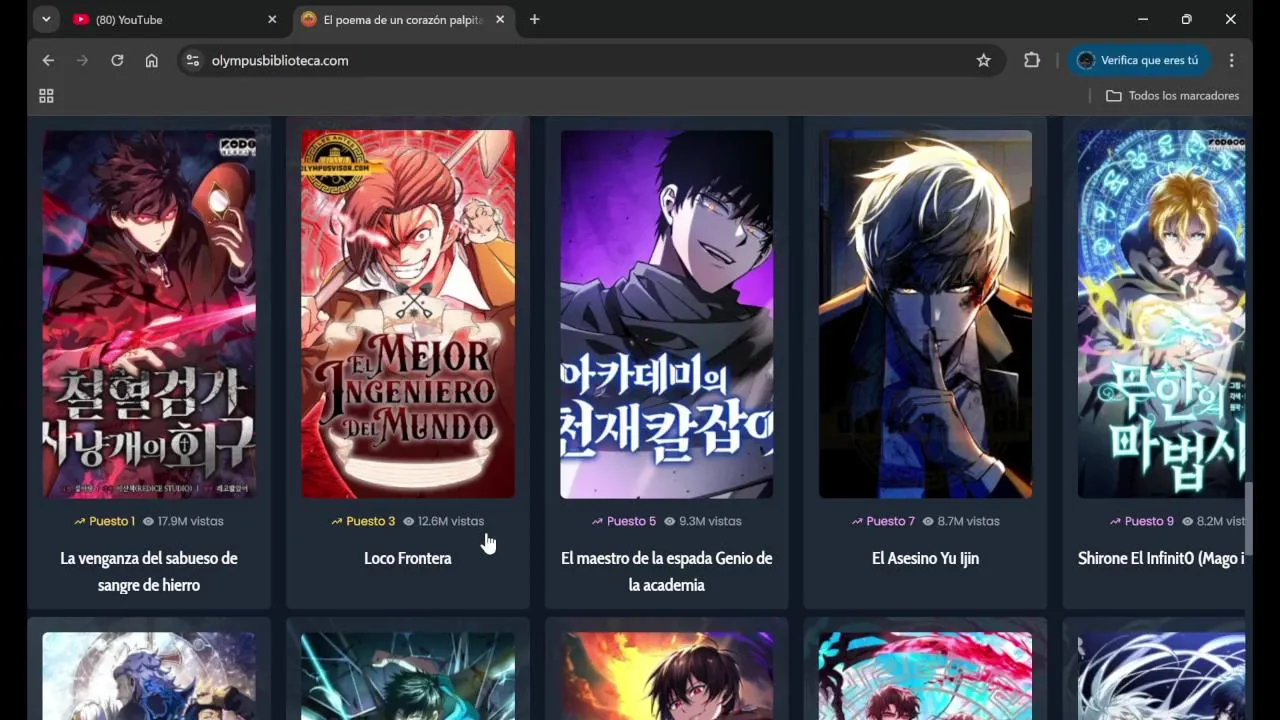Open the browser home page
This screenshot has height=720, width=1280.
click(151, 60)
